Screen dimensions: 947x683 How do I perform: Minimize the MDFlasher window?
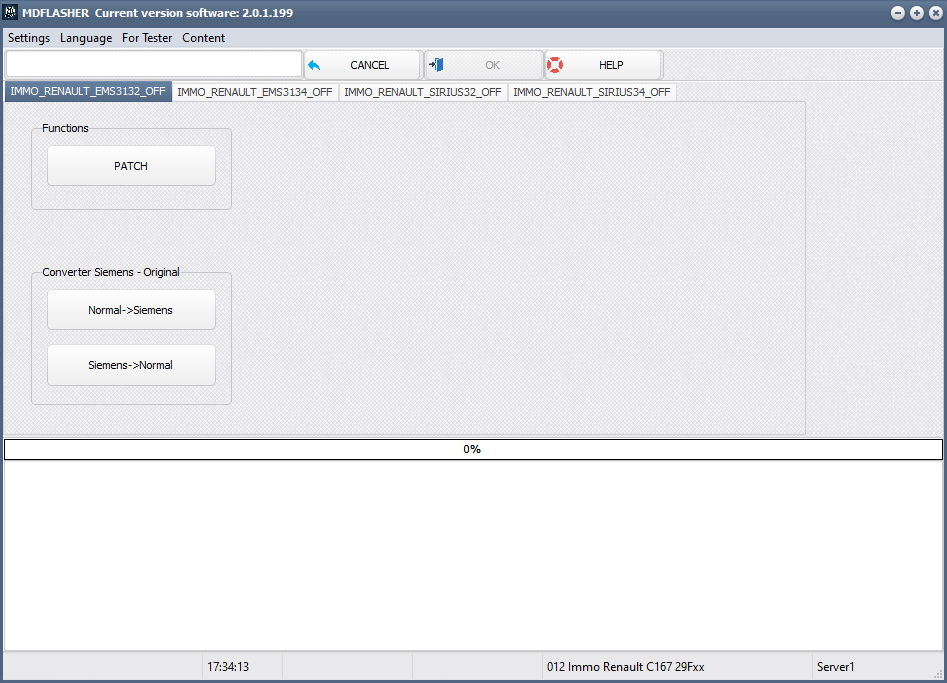(898, 13)
